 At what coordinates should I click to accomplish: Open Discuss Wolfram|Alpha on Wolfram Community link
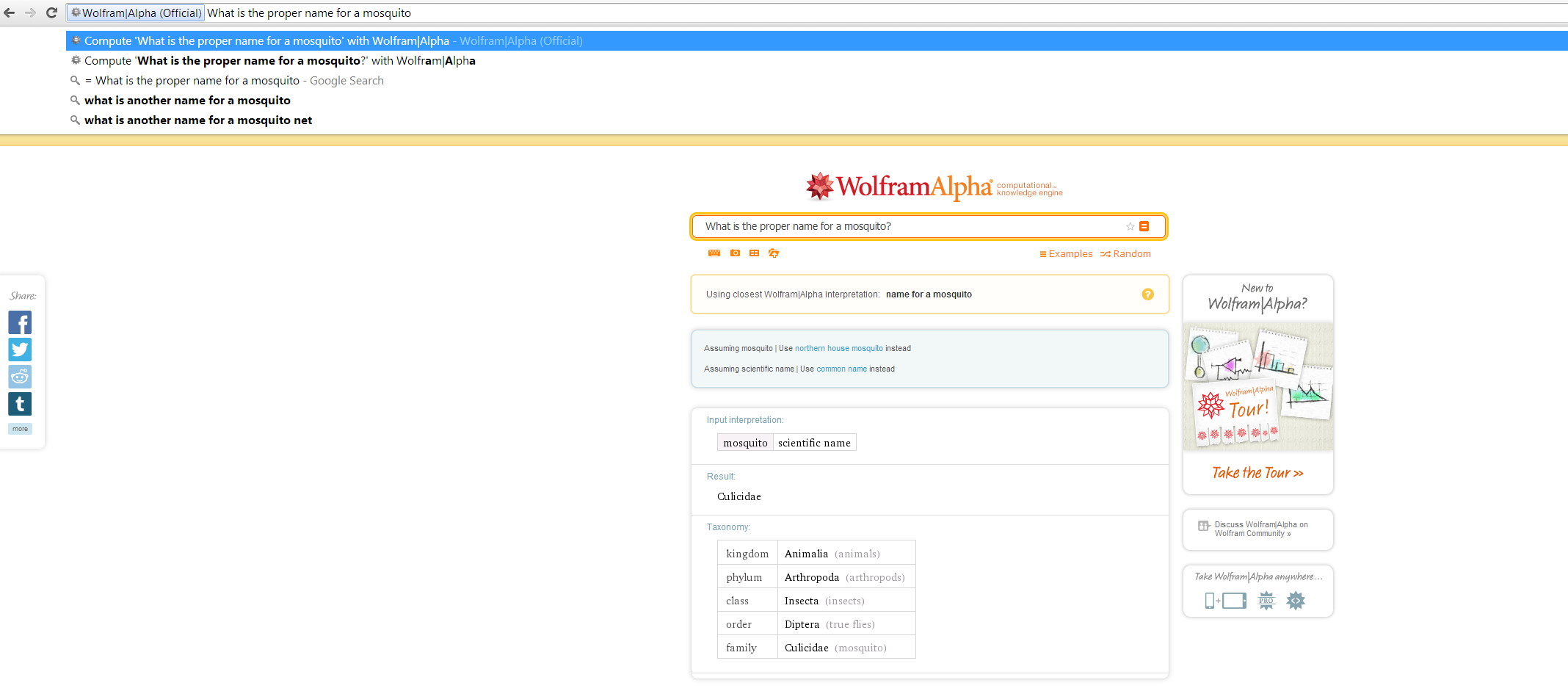click(x=1261, y=529)
